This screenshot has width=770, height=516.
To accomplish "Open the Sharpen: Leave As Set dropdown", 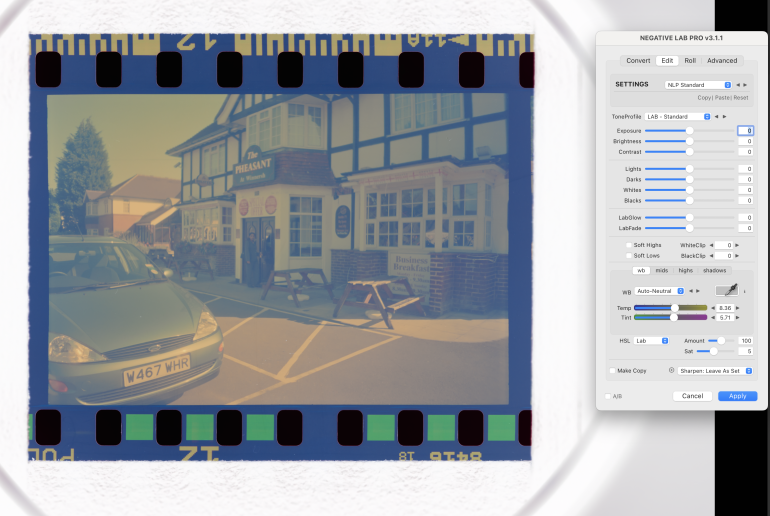I will tap(715, 371).
